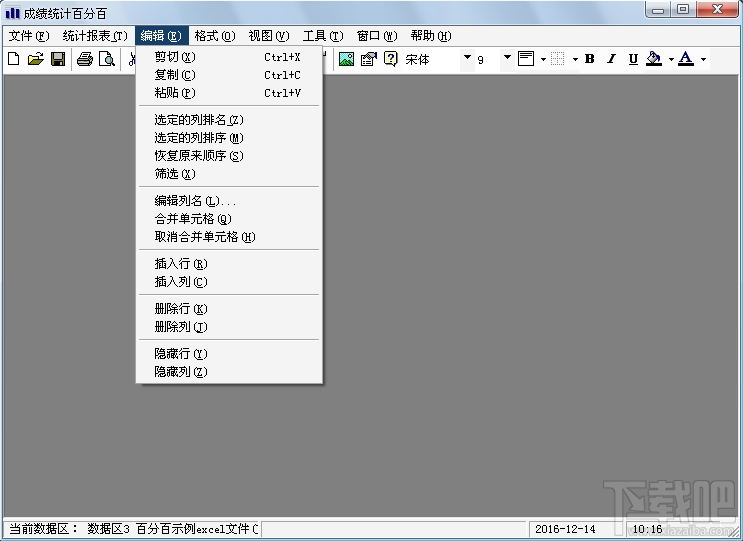Click the New document toolbar icon
743x541 pixels.
pos(14,59)
